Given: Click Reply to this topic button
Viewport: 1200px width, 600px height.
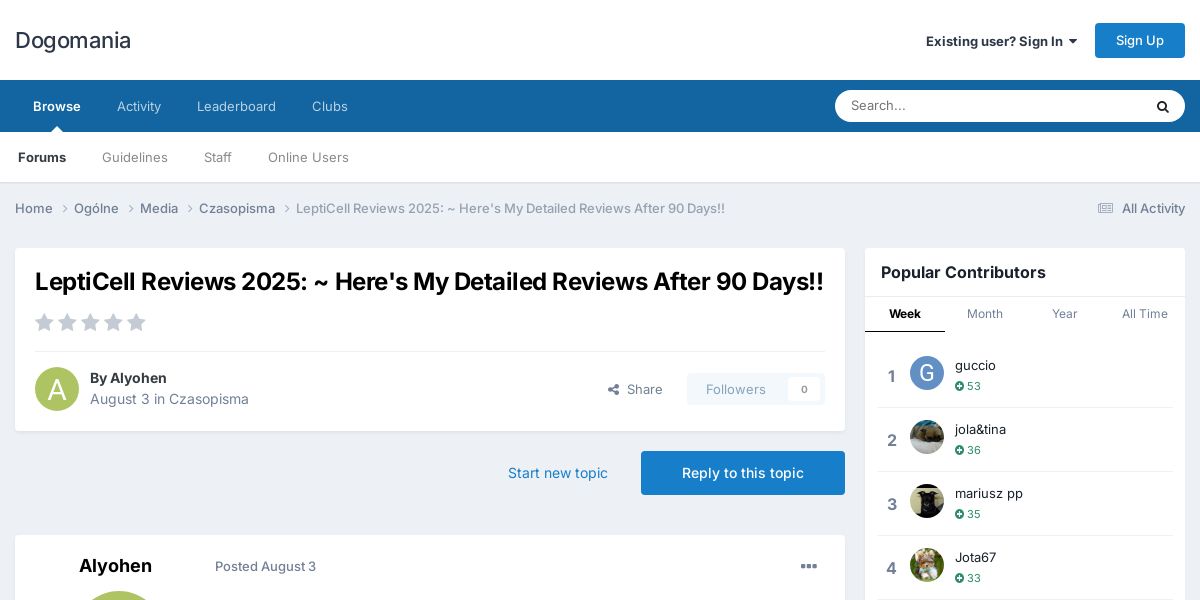Looking at the screenshot, I should pyautogui.click(x=743, y=473).
